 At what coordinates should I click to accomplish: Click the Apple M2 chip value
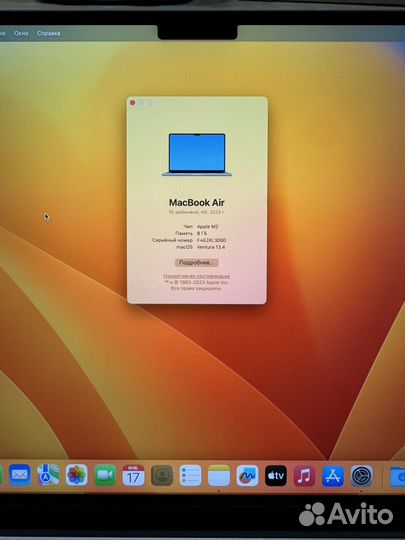coord(208,226)
